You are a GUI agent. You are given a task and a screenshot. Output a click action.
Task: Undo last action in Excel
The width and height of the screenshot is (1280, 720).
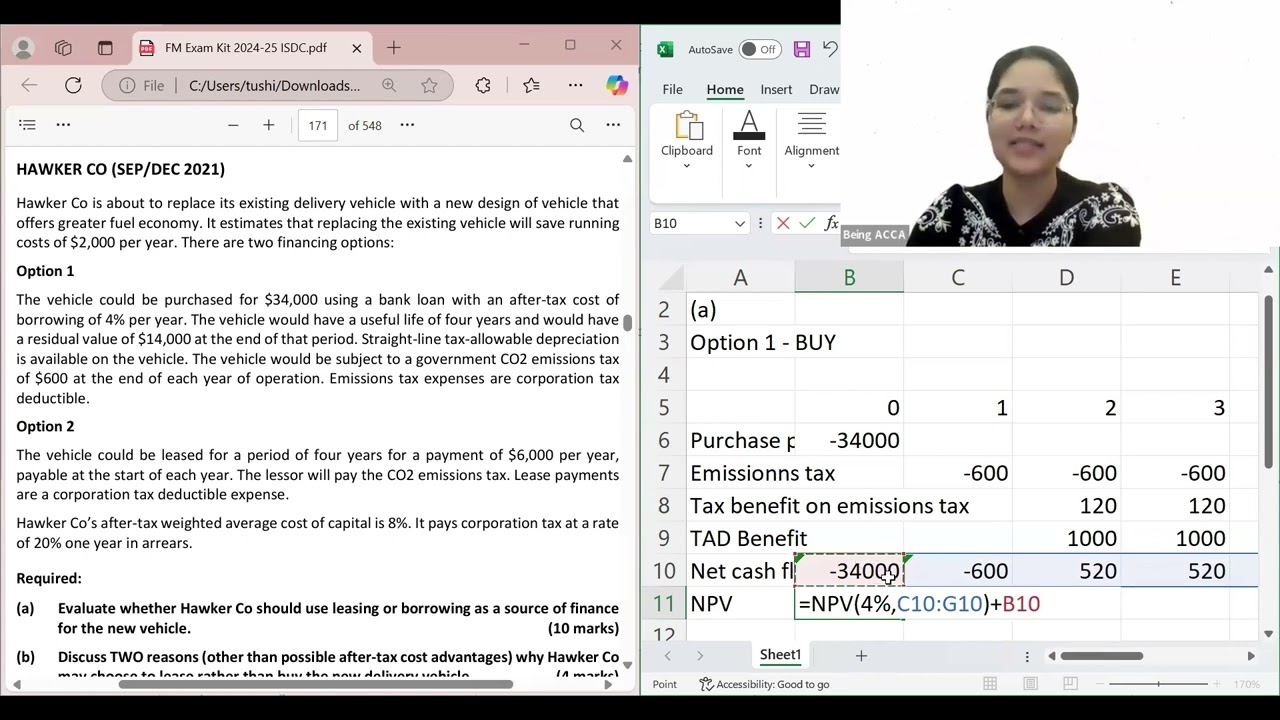[x=830, y=49]
